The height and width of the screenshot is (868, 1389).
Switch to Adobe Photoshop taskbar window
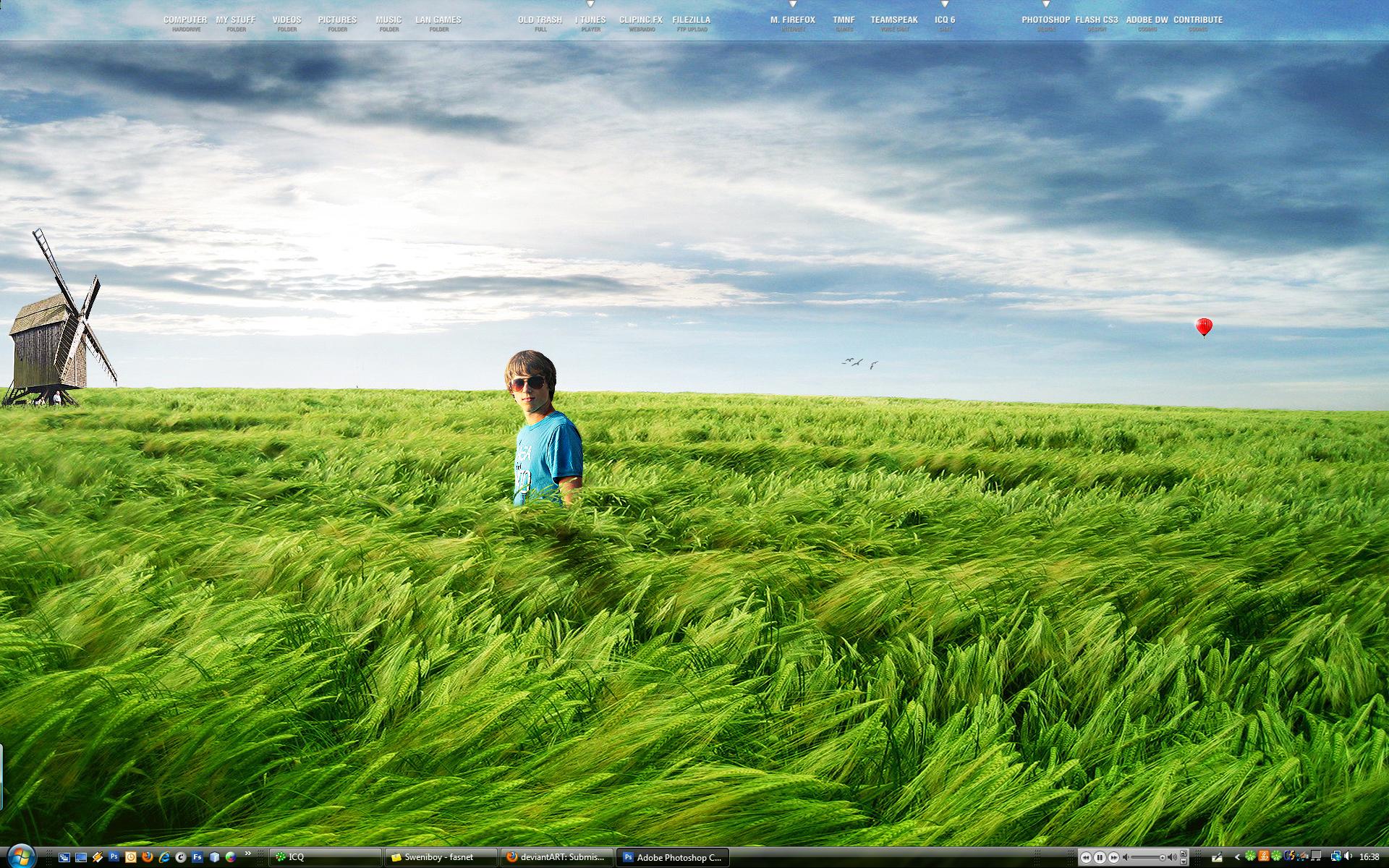673,857
